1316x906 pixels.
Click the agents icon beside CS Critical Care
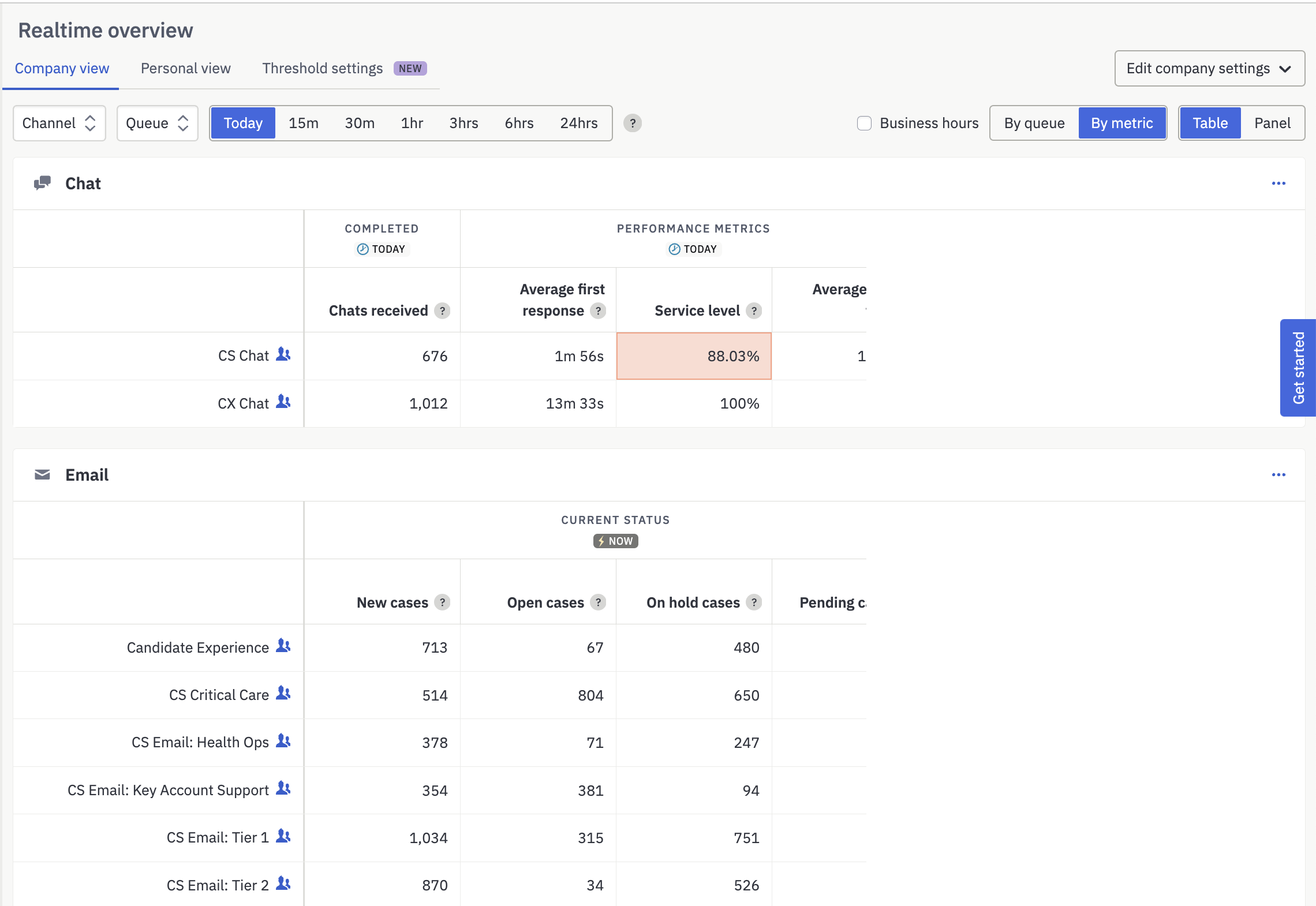[x=283, y=693]
